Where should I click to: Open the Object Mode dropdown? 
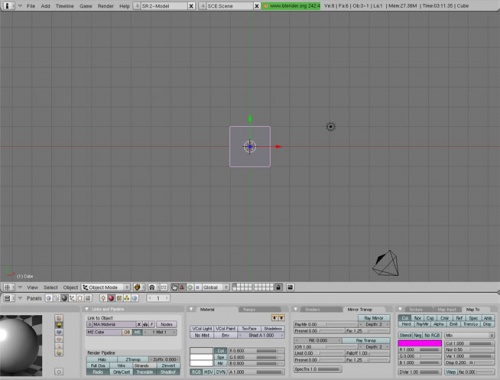tap(106, 287)
